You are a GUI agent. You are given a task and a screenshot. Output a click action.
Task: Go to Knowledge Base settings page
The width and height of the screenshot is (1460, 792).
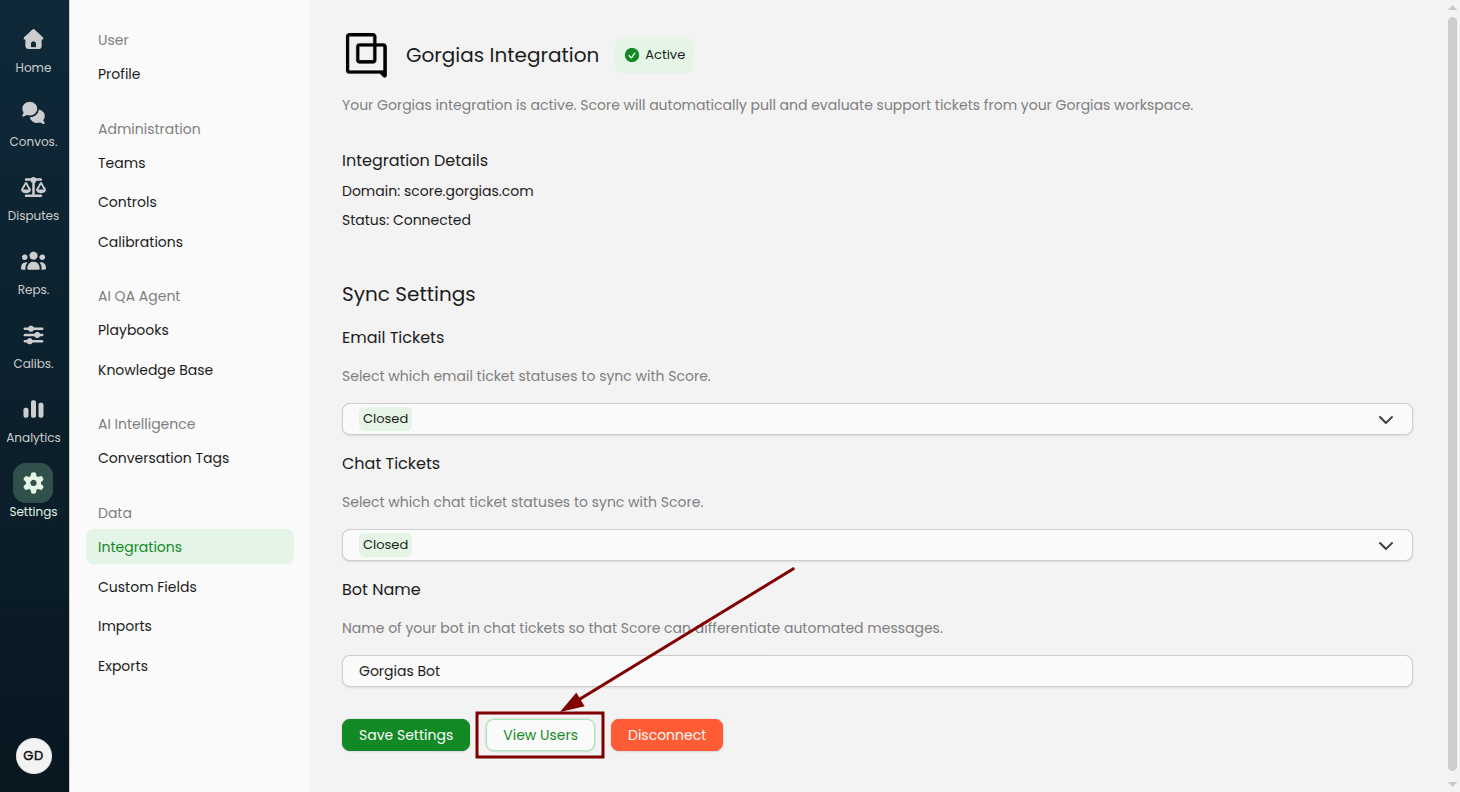click(x=155, y=370)
